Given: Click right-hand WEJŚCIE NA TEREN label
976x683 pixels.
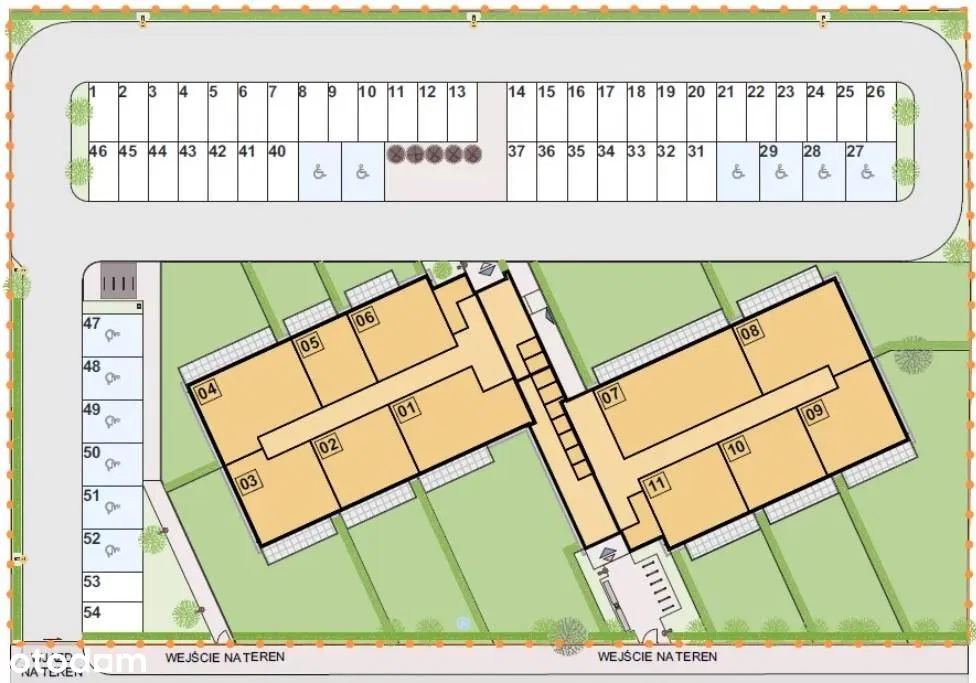Looking at the screenshot, I should (657, 657).
